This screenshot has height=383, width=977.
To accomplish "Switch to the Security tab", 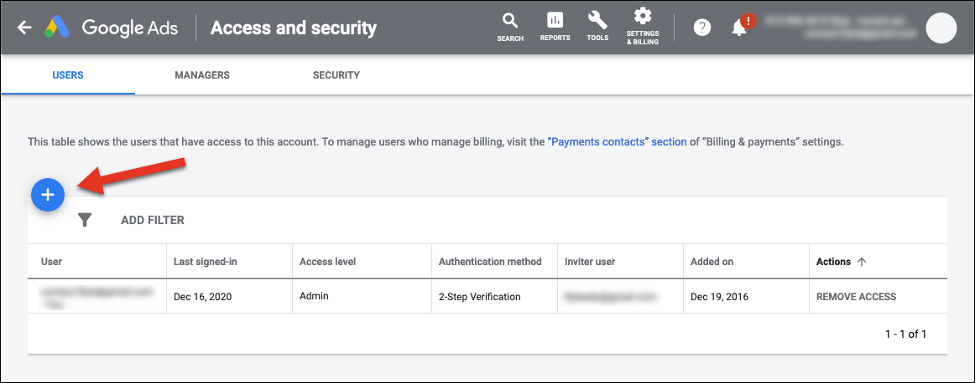I will 336,75.
